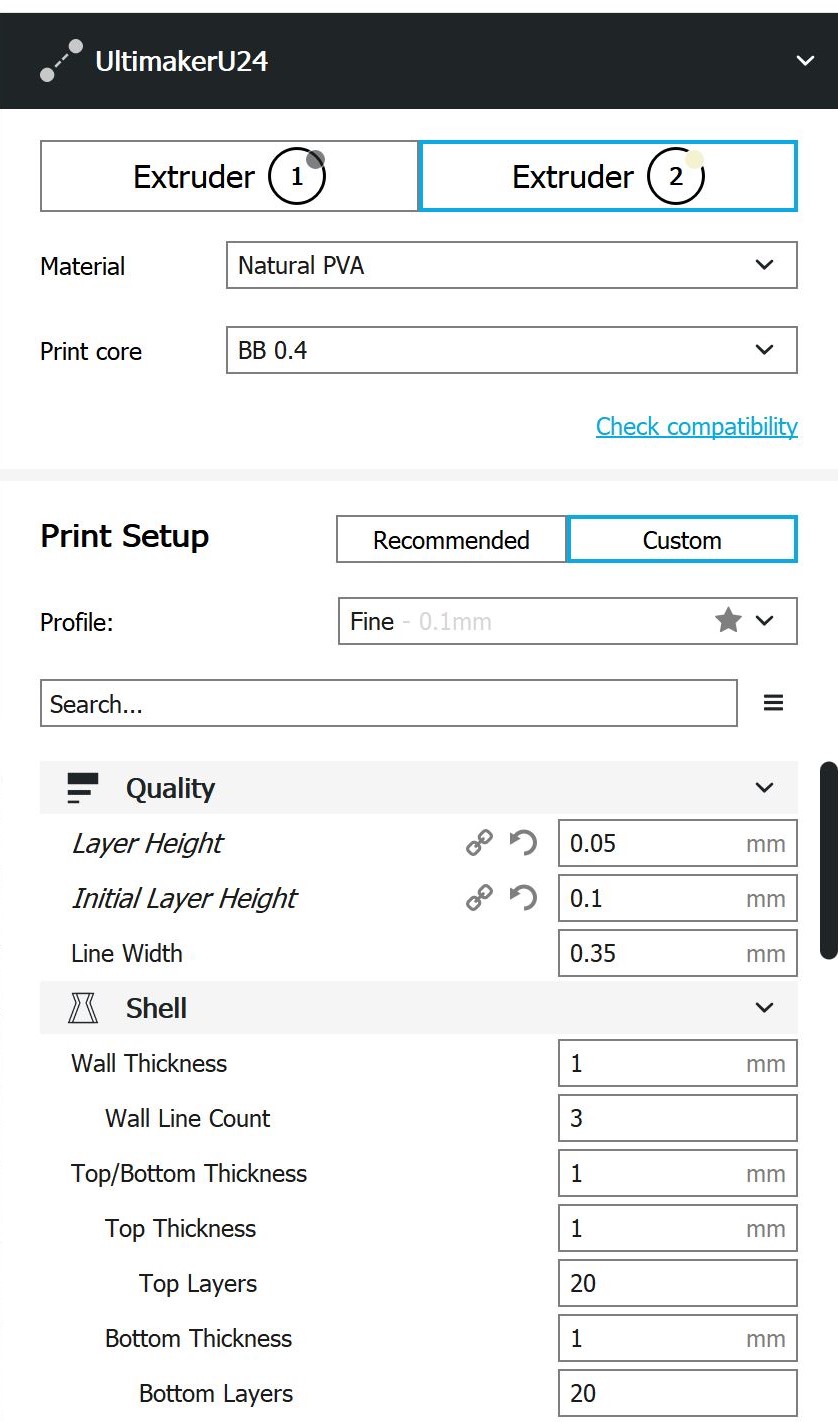Click the Quality category icon

pyautogui.click(x=82, y=788)
